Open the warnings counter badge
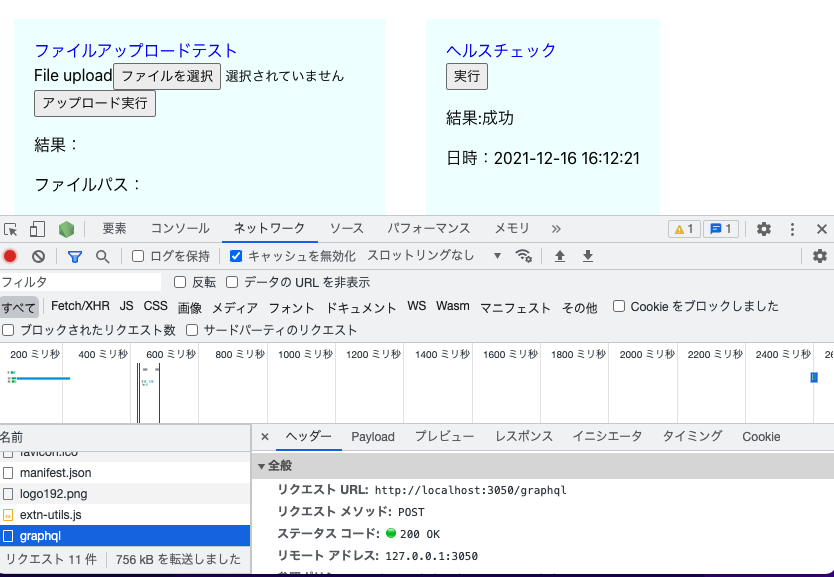This screenshot has width=834, height=577. click(684, 229)
